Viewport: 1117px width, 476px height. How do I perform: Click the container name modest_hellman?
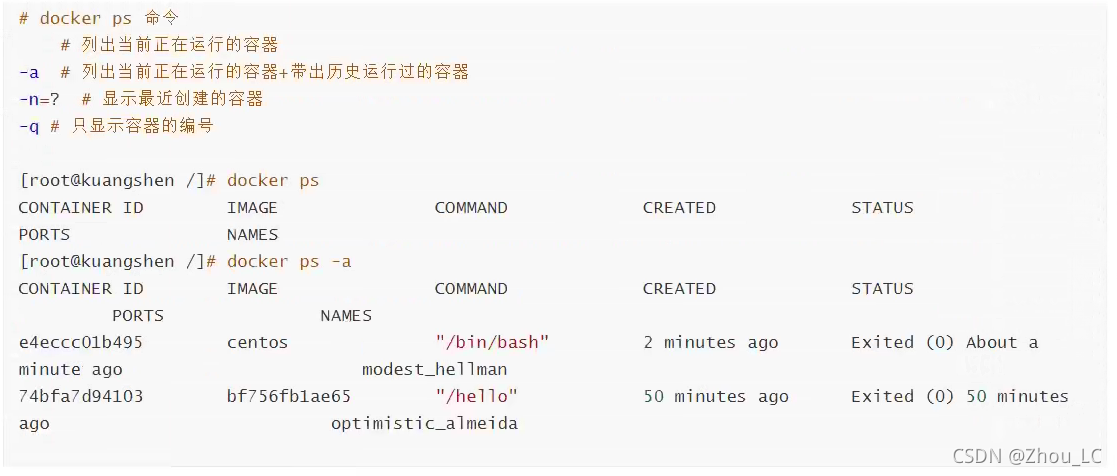(435, 370)
